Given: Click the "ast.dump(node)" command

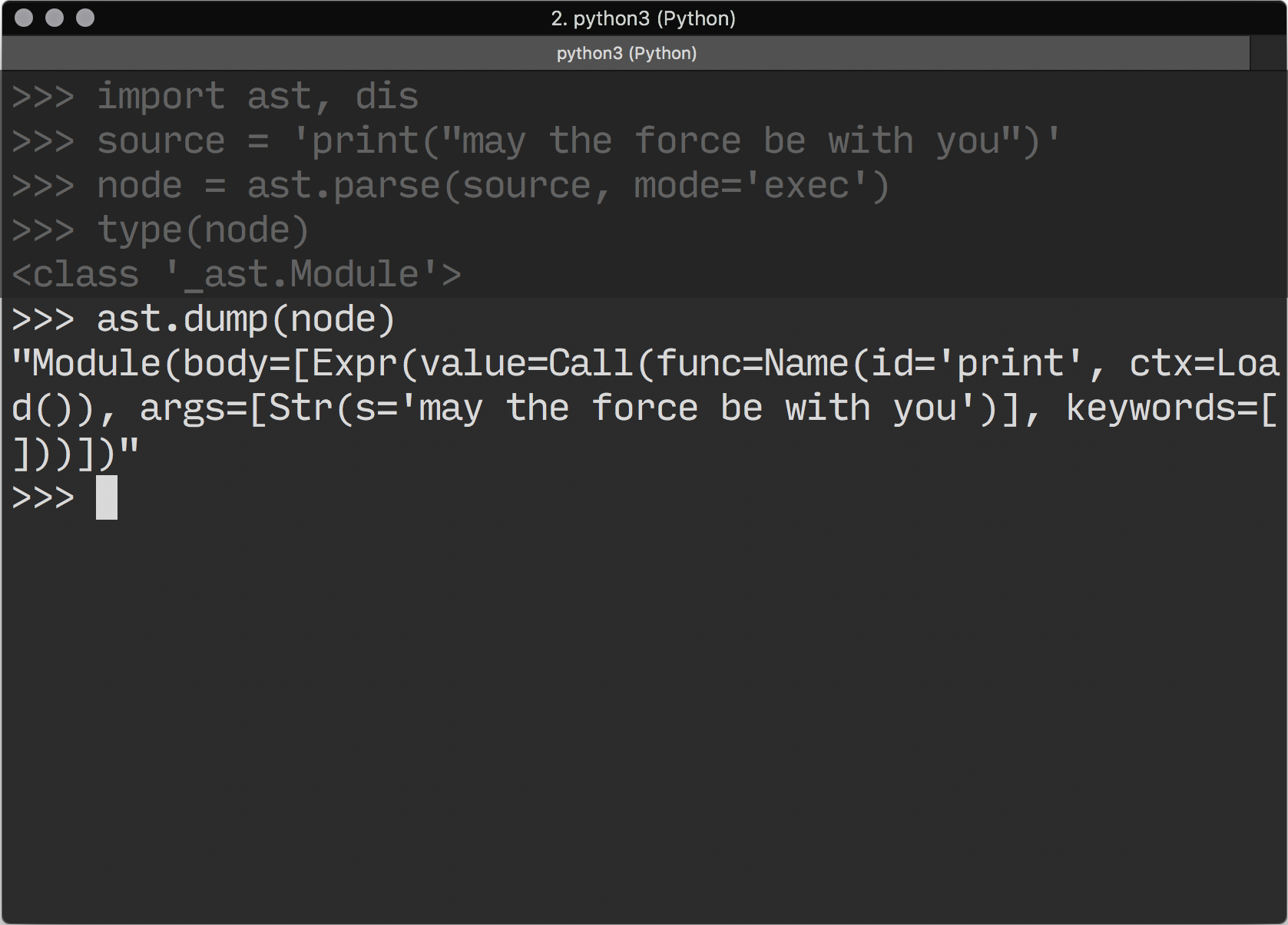Looking at the screenshot, I should pos(246,319).
